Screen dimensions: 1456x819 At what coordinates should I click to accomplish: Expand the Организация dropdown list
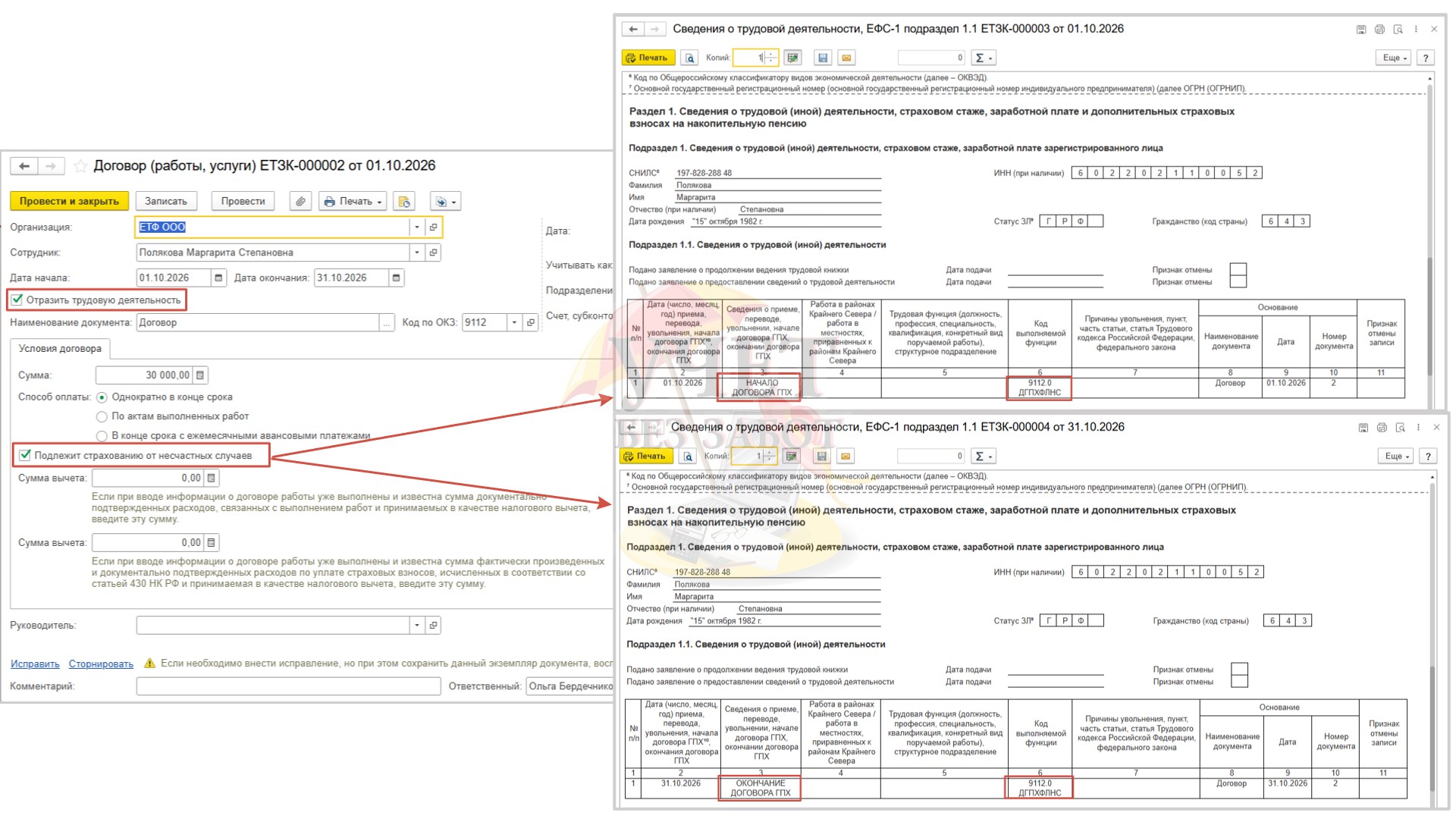click(x=416, y=227)
